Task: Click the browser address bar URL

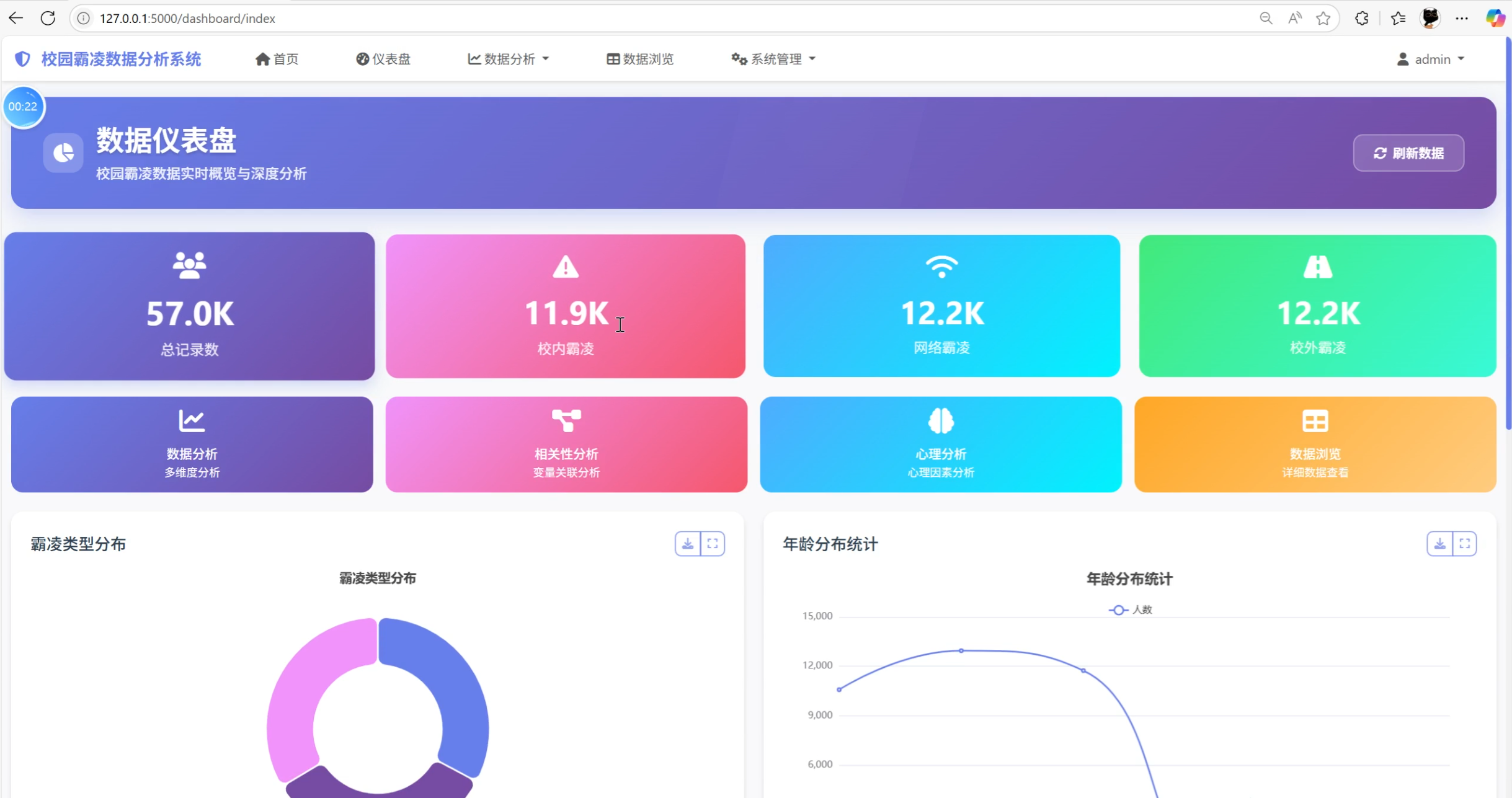Action: [187, 18]
